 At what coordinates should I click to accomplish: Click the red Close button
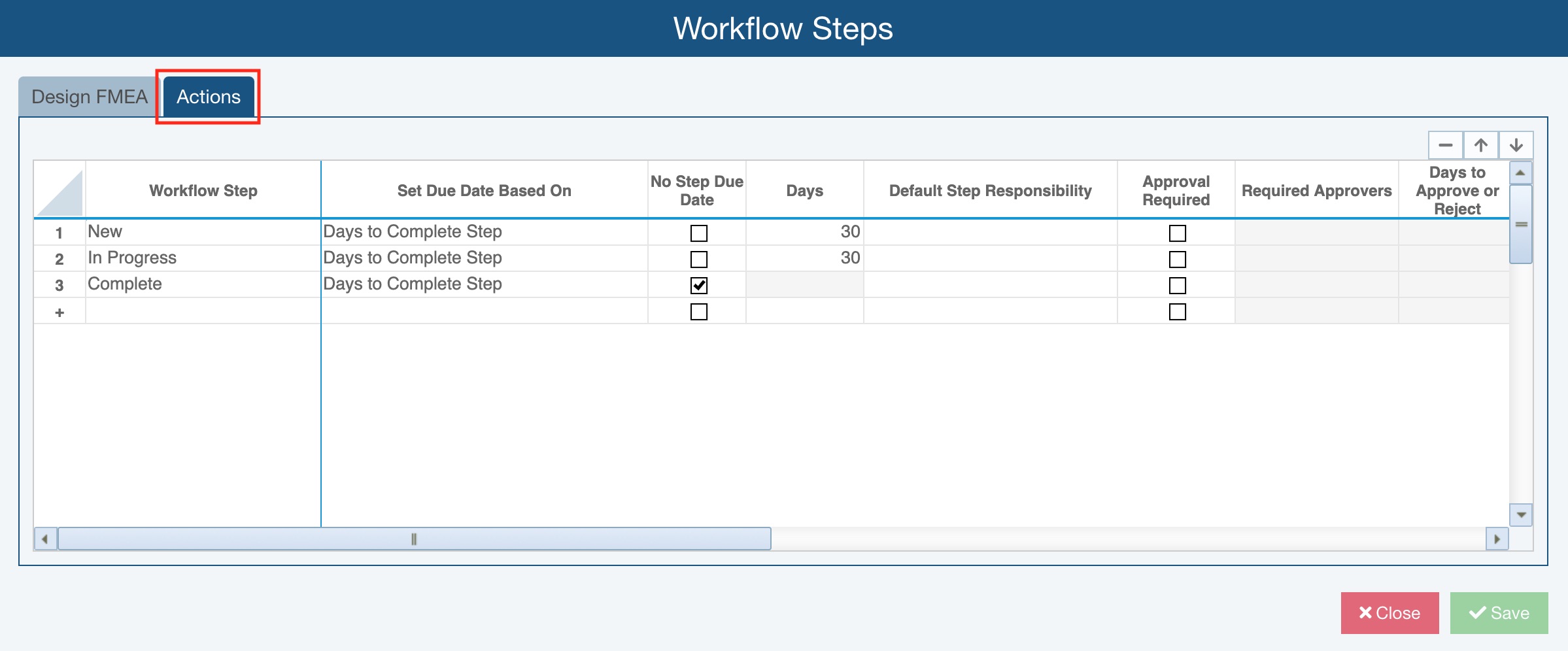coord(1389,613)
